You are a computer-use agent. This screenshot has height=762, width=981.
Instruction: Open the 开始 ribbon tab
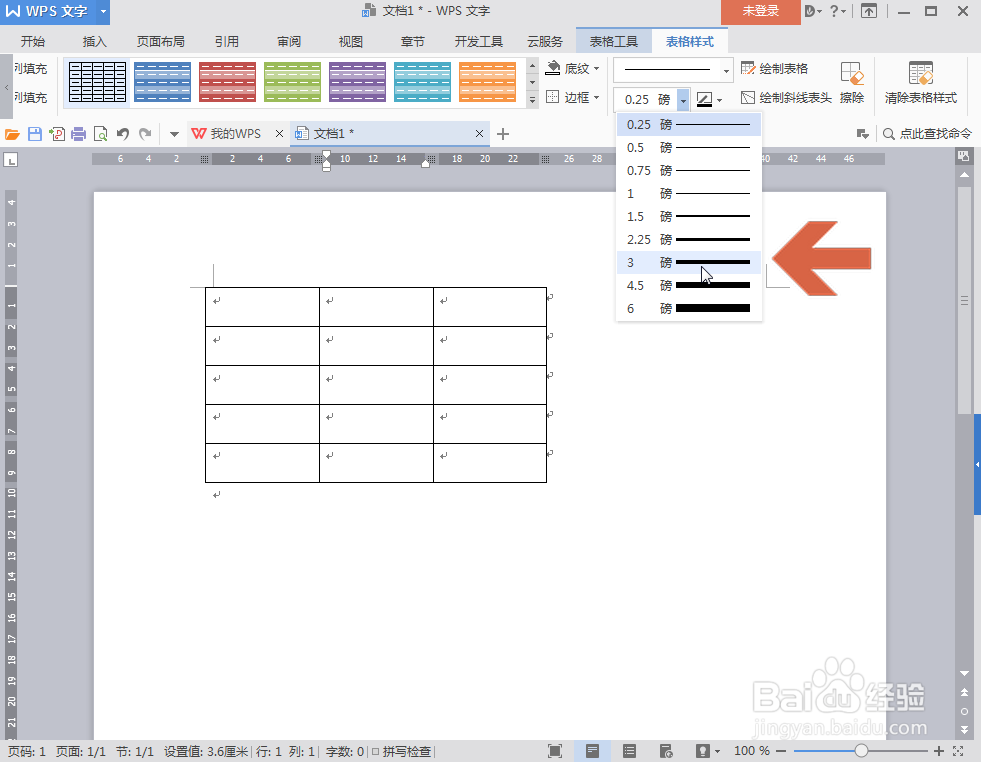[x=33, y=41]
